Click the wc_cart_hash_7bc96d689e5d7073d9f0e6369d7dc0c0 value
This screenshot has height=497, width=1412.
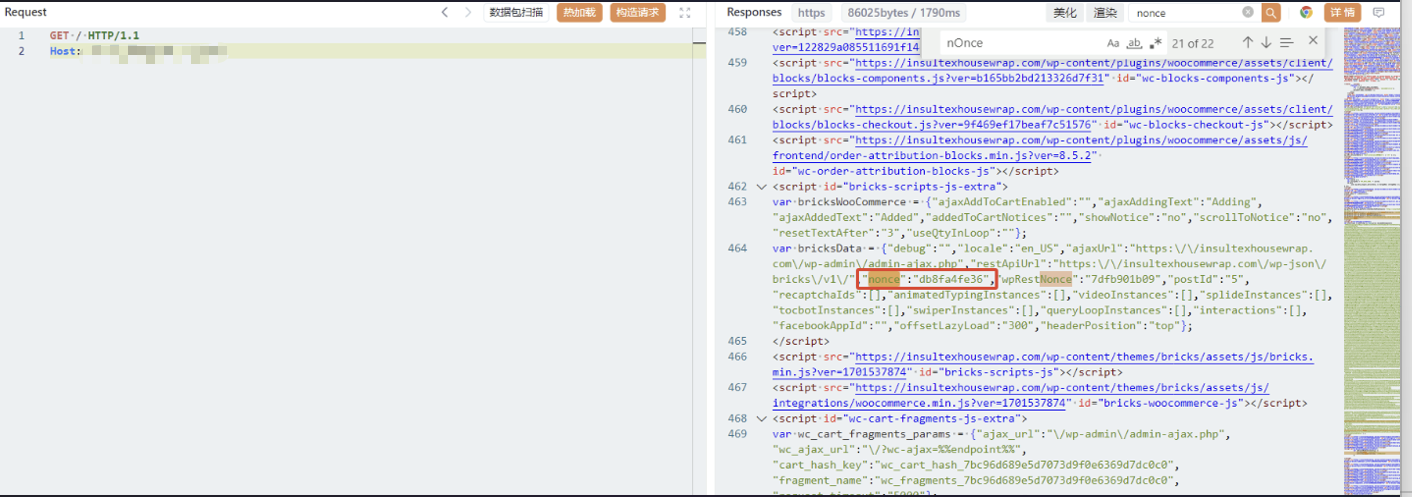pos(1022,466)
